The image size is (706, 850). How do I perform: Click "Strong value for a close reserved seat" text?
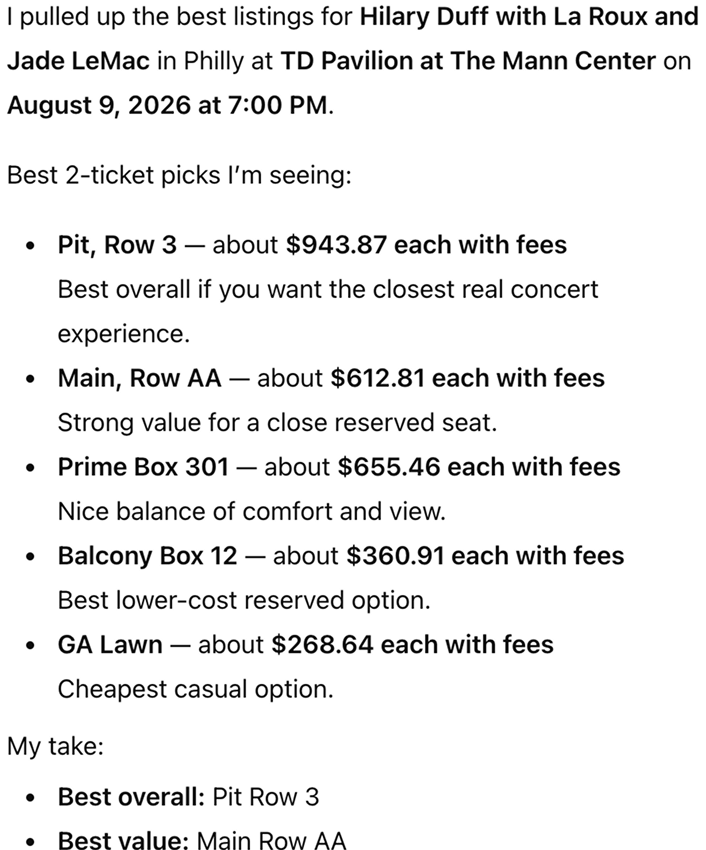[277, 422]
